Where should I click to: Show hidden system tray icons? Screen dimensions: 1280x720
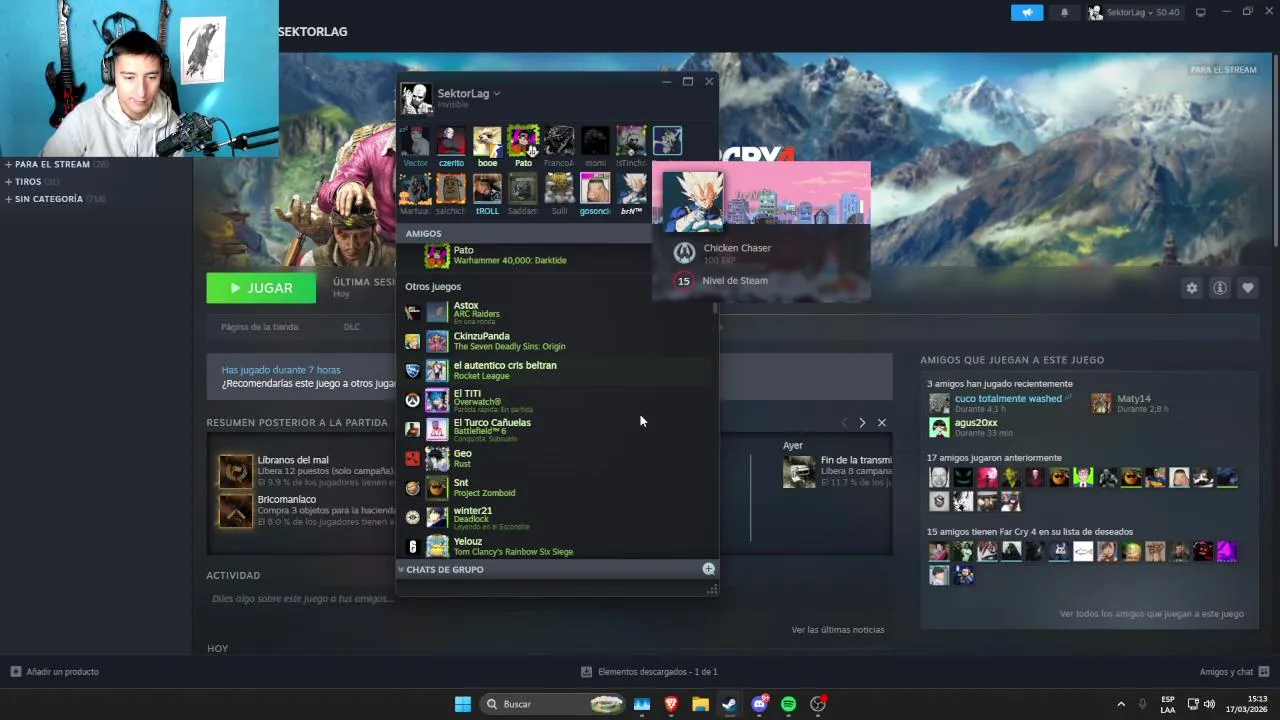1120,704
